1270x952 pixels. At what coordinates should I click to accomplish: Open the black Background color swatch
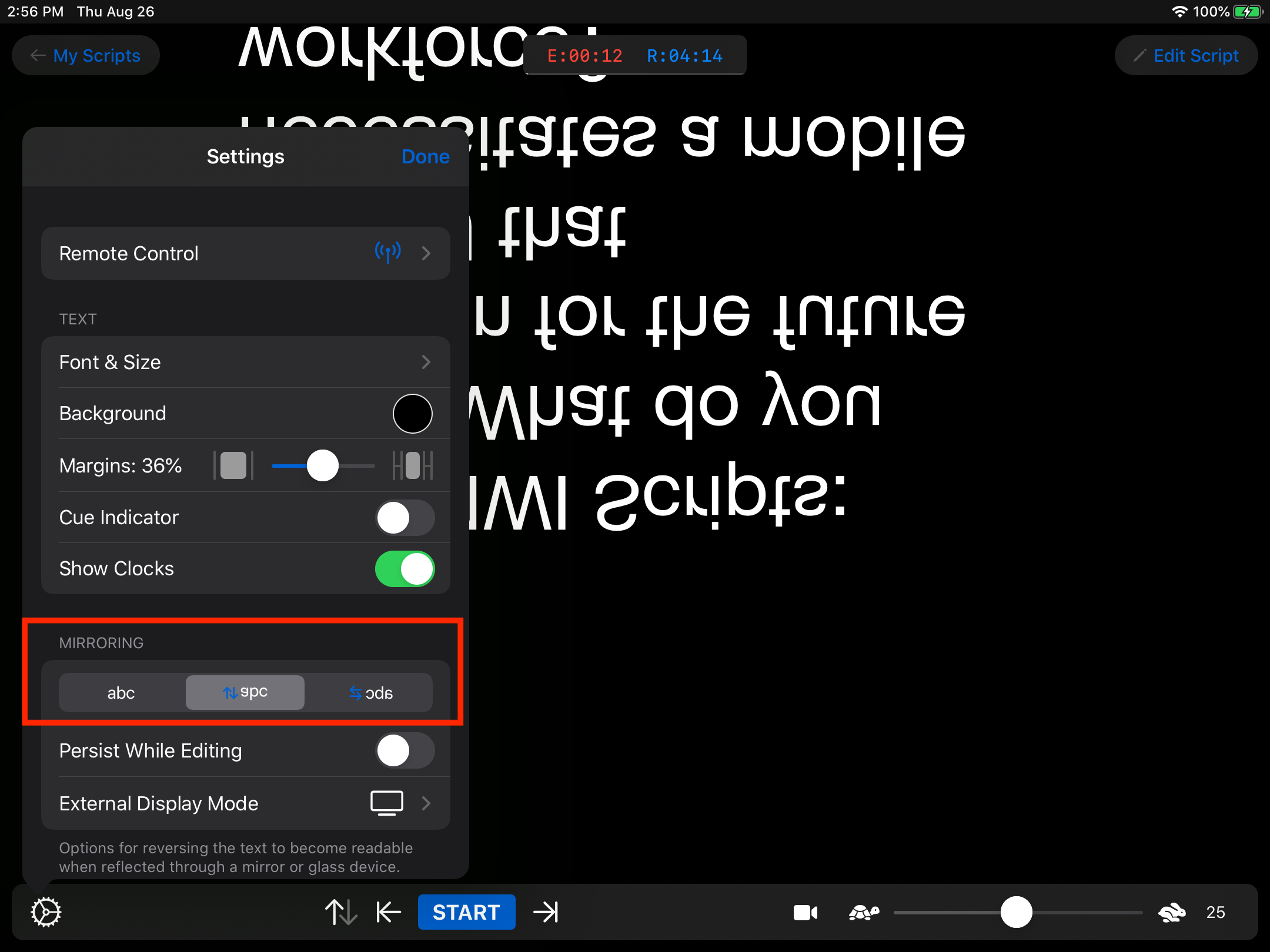point(412,414)
